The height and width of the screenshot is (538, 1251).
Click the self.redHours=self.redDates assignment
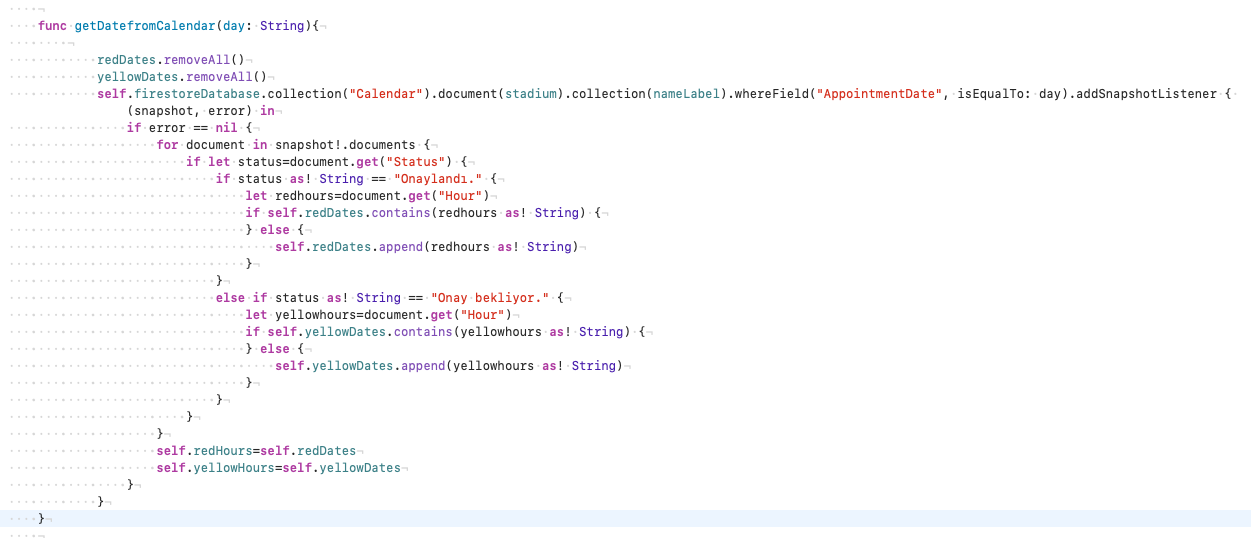pyautogui.click(x=256, y=450)
